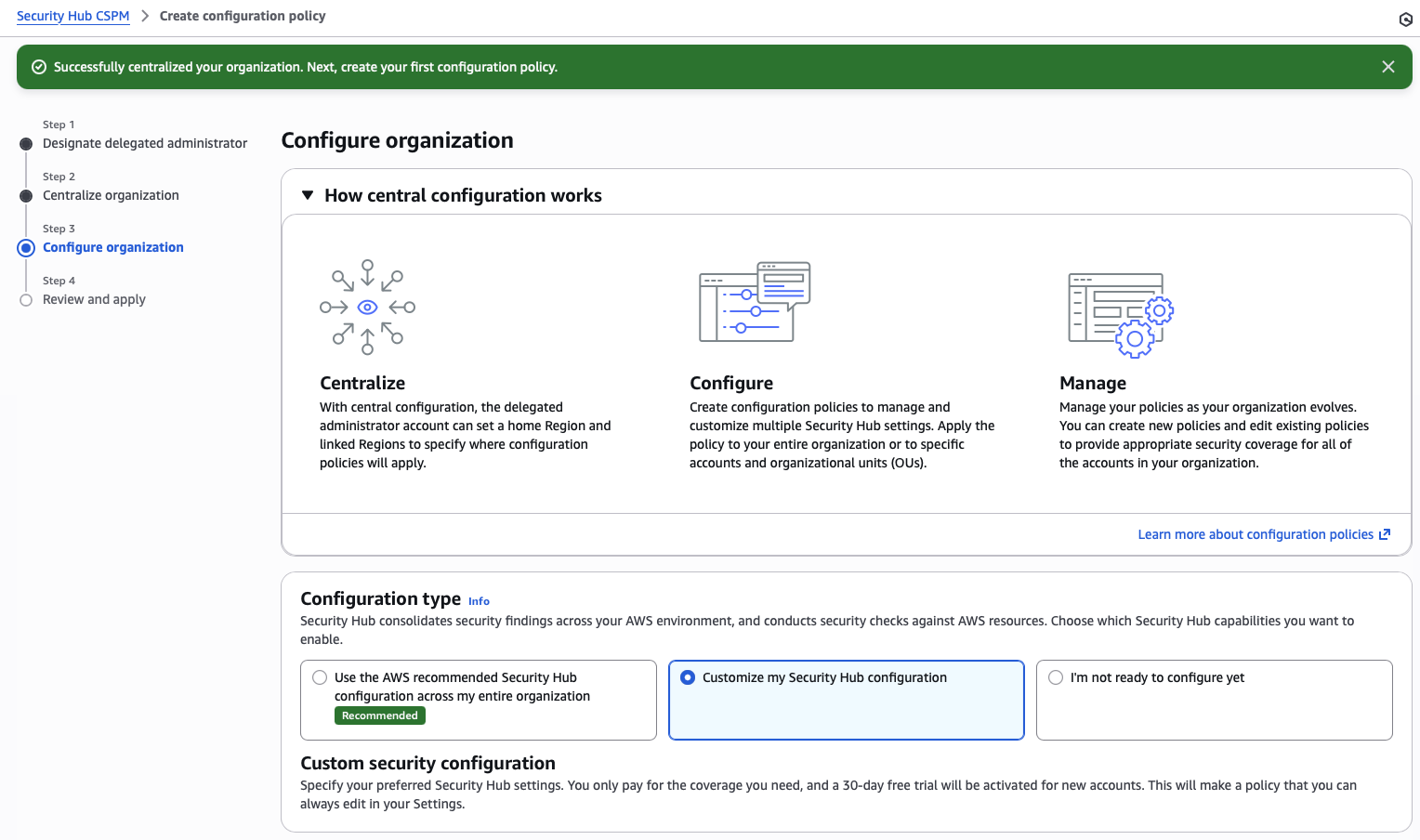This screenshot has width=1420, height=840.
Task: Click the breadcrumb chevron separator
Action: 145,16
